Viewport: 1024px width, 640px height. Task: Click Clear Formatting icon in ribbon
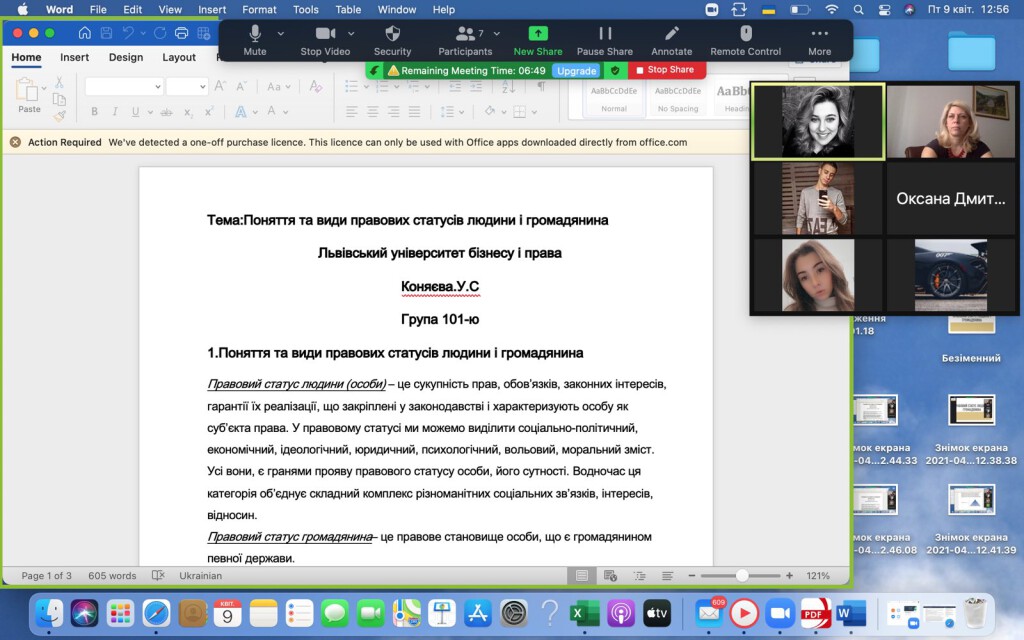pyautogui.click(x=315, y=86)
